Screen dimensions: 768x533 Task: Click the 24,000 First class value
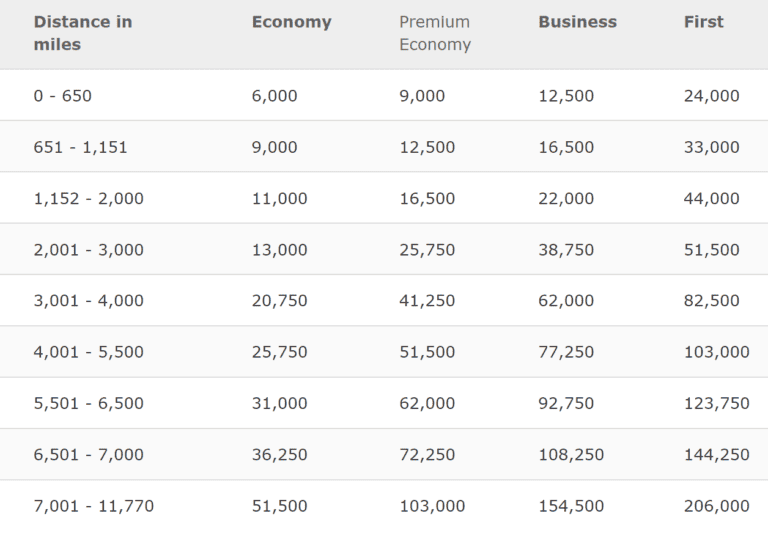tap(712, 96)
